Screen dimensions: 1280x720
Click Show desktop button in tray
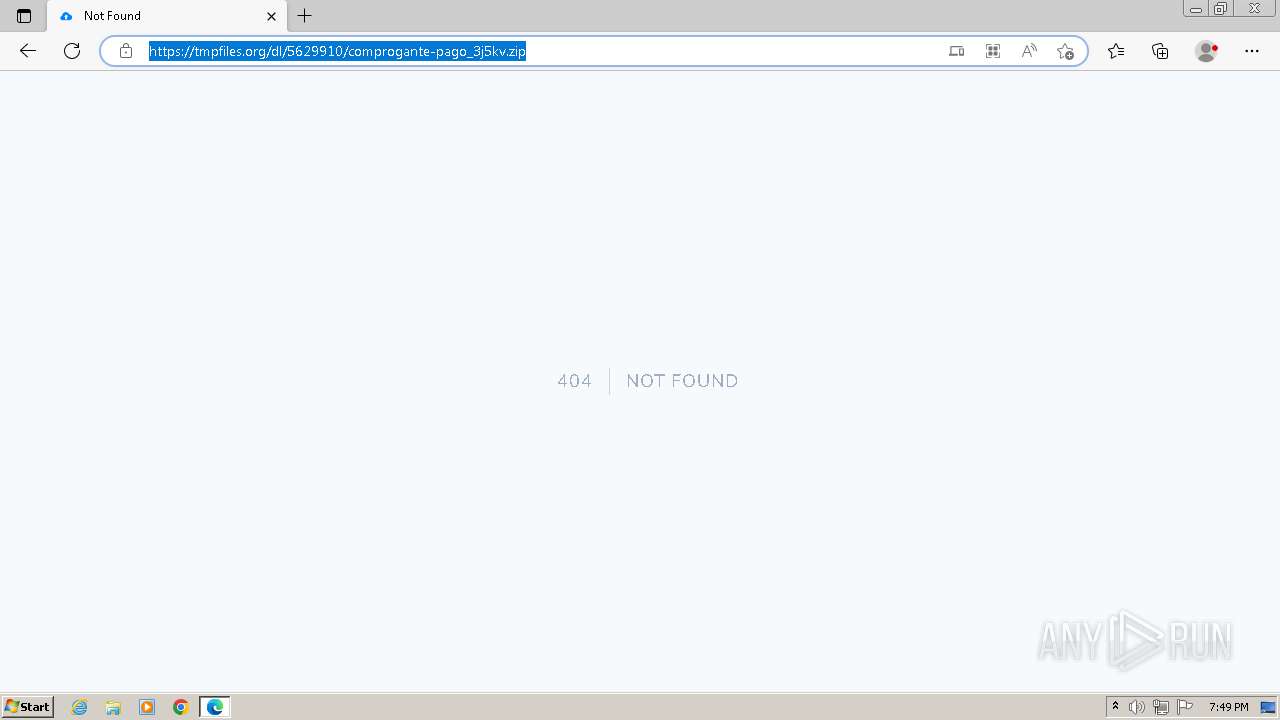1268,707
